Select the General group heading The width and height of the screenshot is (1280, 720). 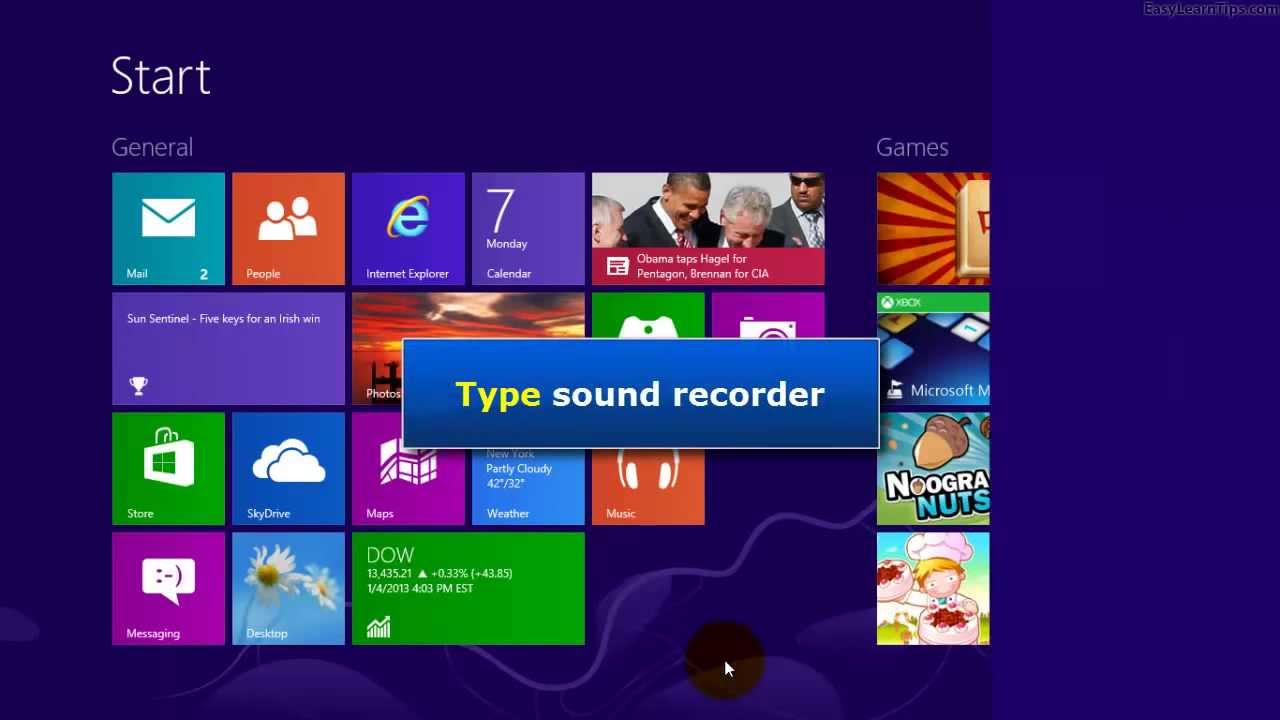pyautogui.click(x=152, y=147)
